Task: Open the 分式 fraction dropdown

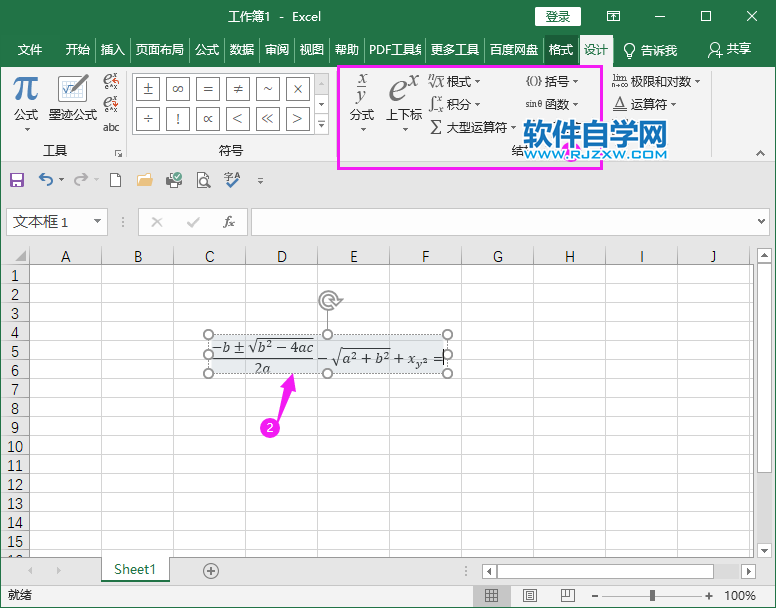Action: pos(362,103)
